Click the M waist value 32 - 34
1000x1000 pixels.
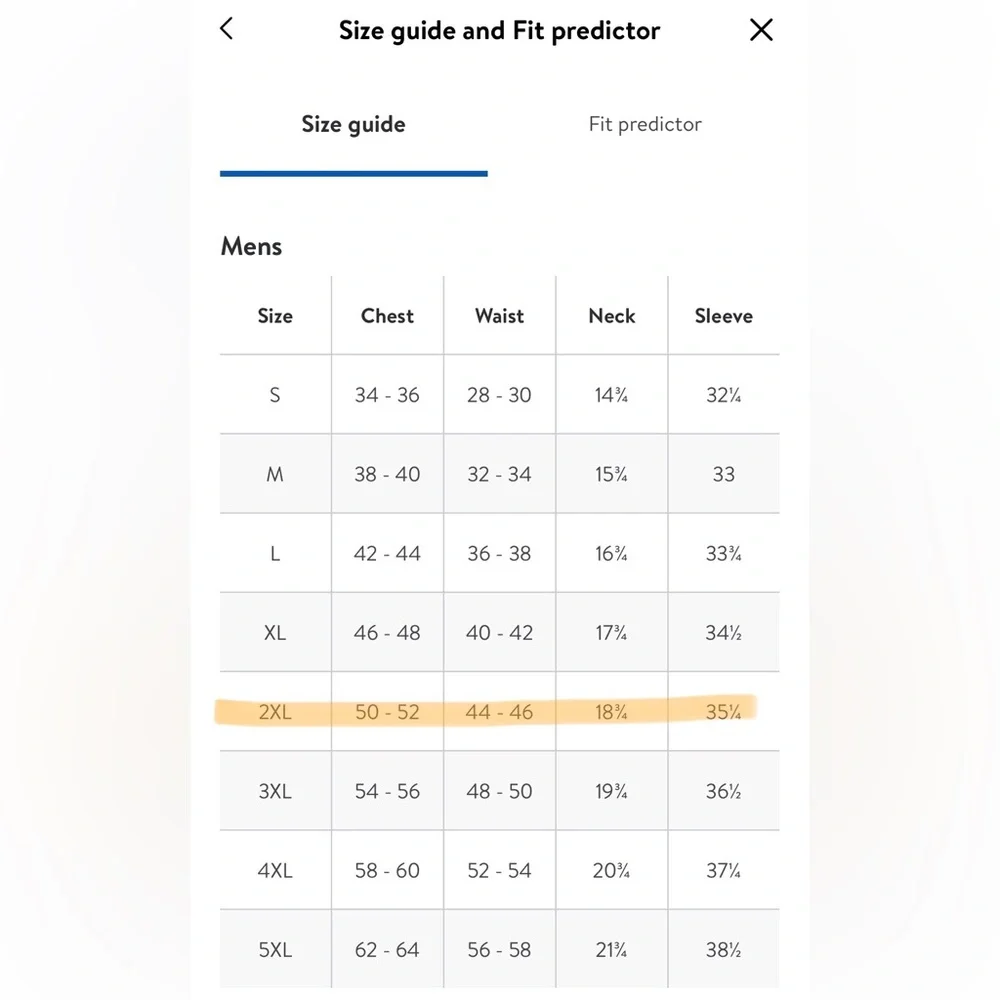click(x=499, y=474)
